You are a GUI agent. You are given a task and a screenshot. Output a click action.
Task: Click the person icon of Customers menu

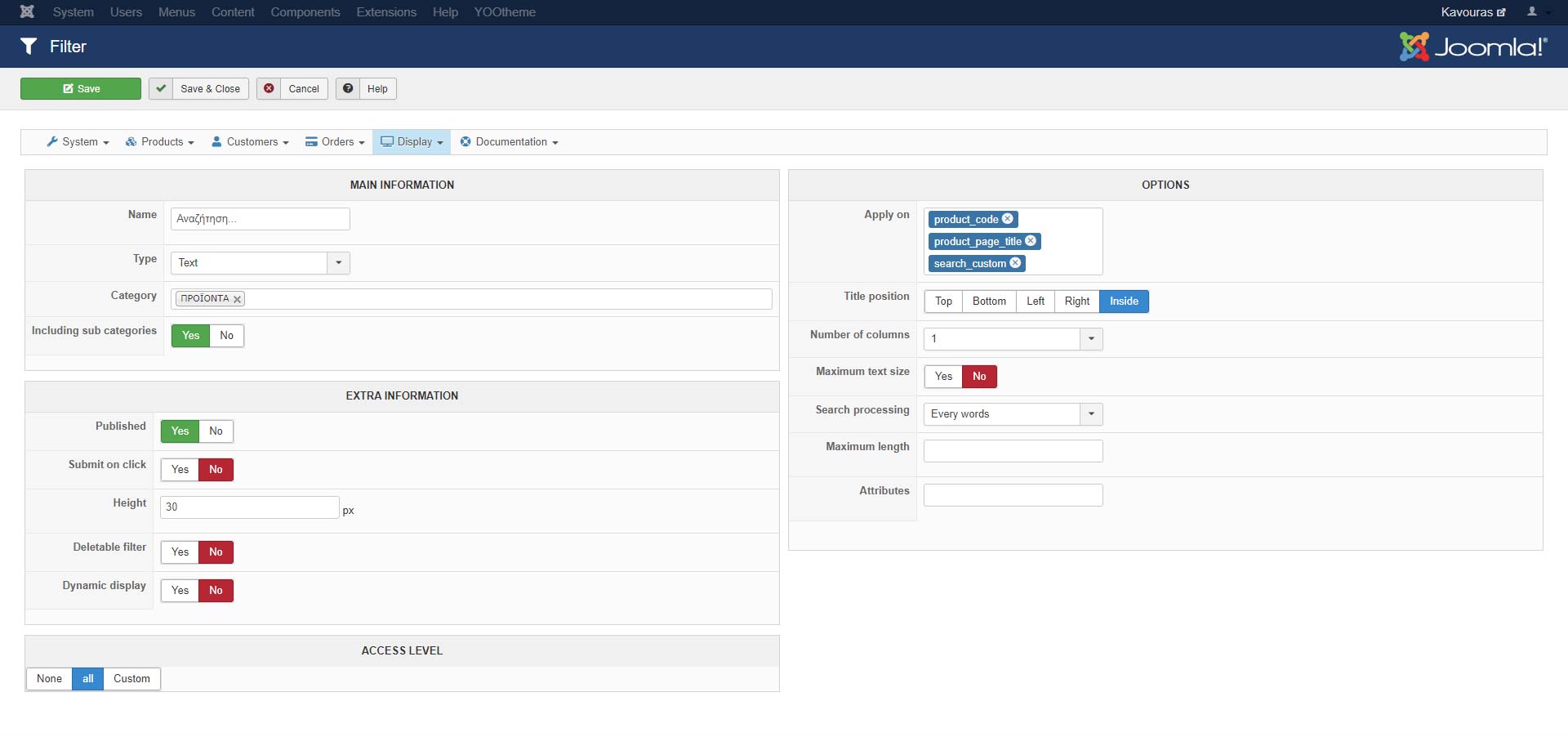pos(216,141)
